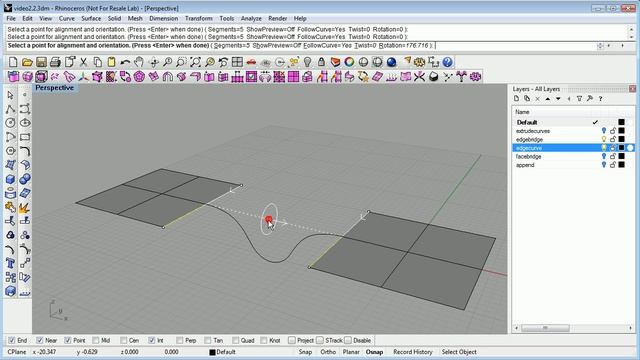Toggle the Project osnap checkbox
This screenshot has width=640, height=360.
291,340
